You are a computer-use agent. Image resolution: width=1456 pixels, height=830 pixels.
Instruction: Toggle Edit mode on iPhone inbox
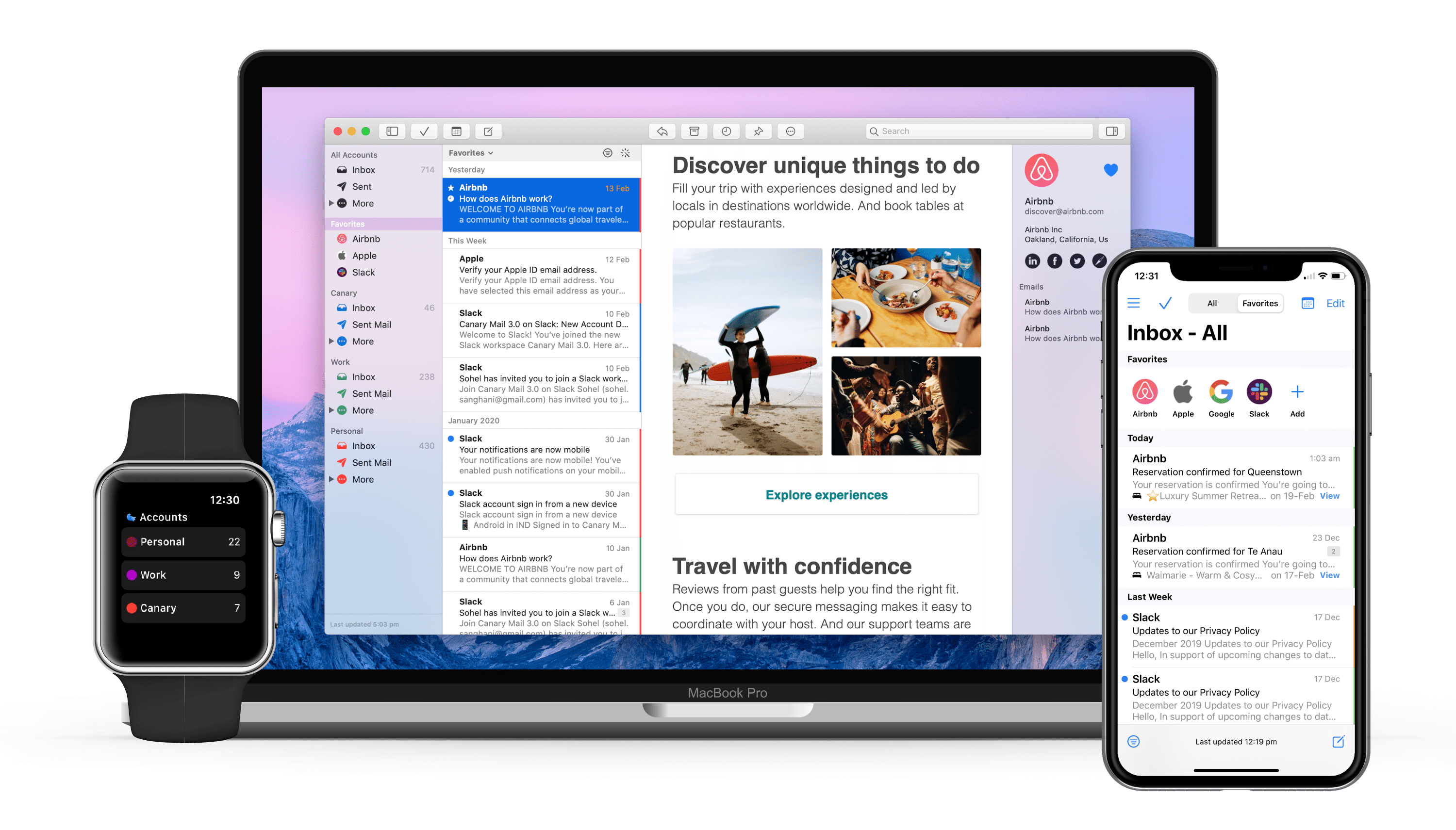click(x=1337, y=303)
